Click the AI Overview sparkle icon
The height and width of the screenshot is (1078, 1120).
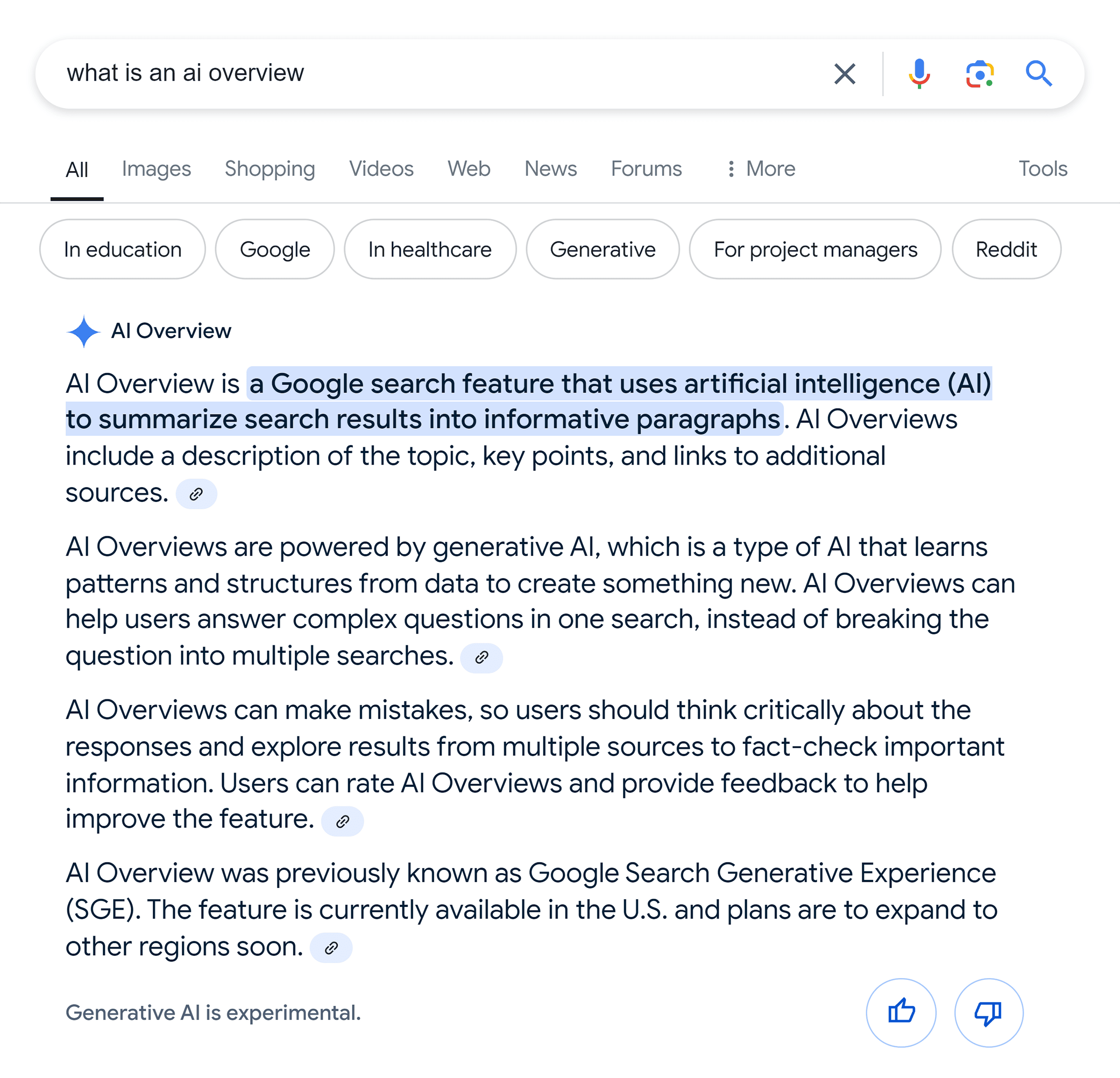(x=83, y=332)
